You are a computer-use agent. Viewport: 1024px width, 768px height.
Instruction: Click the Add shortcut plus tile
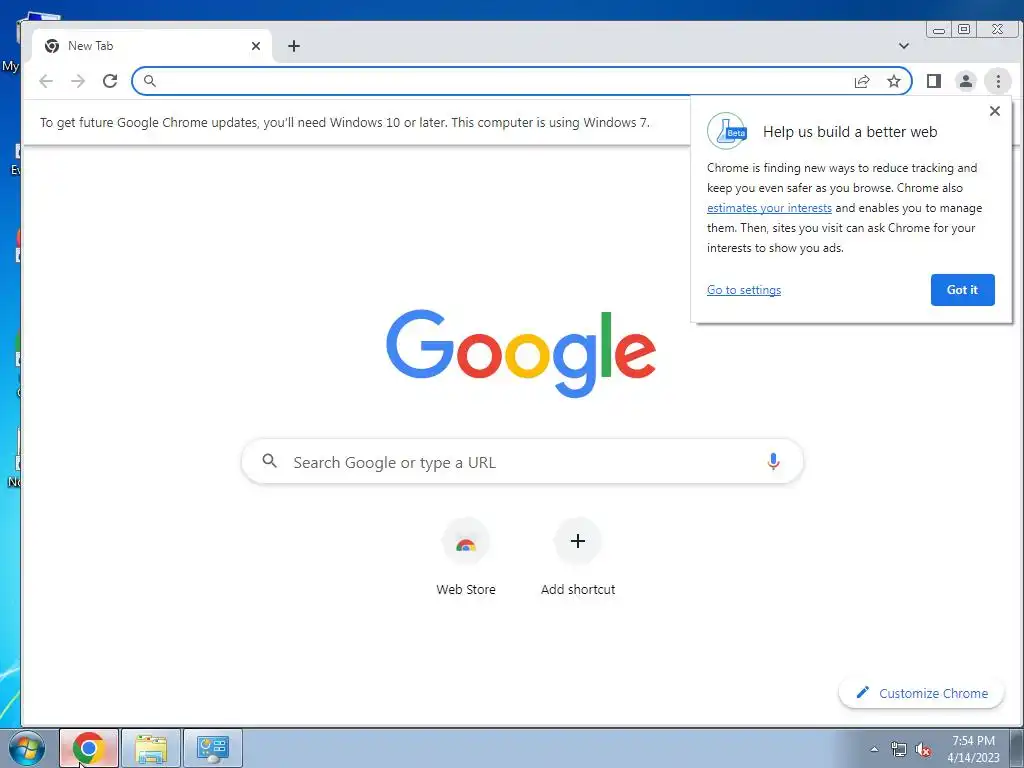[577, 541]
